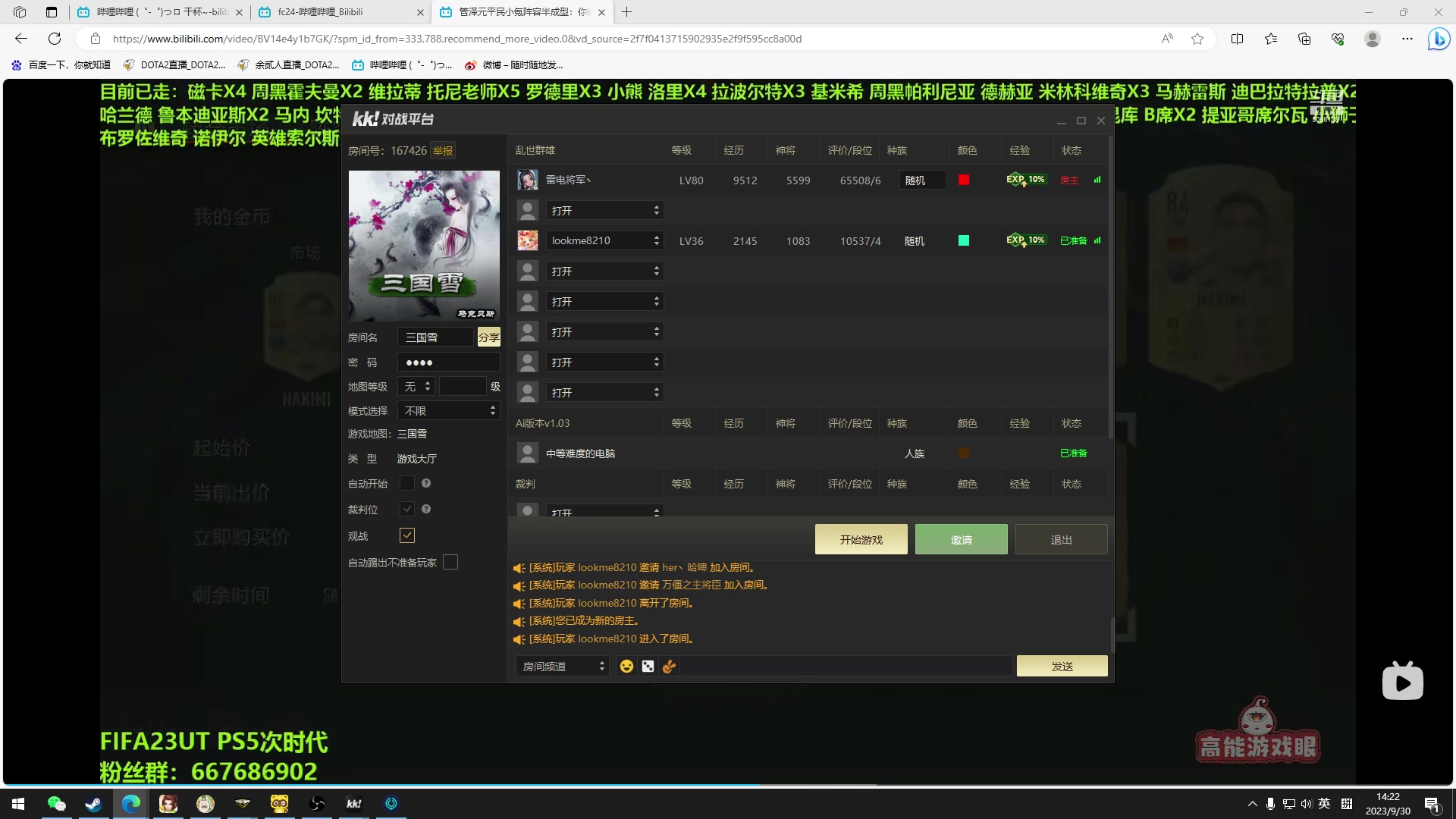Click the browser favorites star icon

click(1197, 39)
